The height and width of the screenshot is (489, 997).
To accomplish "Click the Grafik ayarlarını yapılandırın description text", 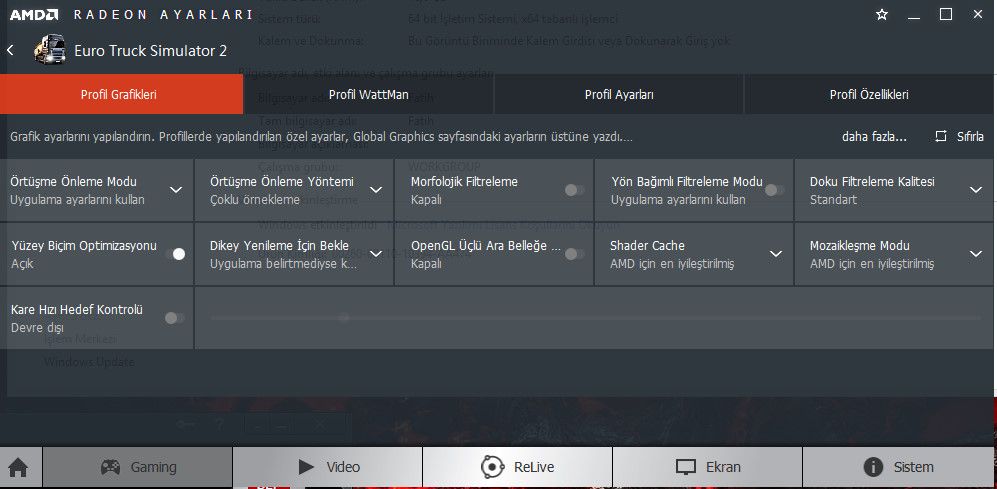I will (321, 137).
